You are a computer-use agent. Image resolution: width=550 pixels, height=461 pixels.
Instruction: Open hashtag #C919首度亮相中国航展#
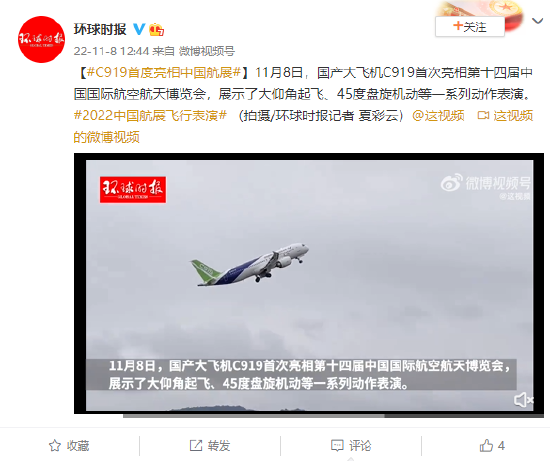163,73
